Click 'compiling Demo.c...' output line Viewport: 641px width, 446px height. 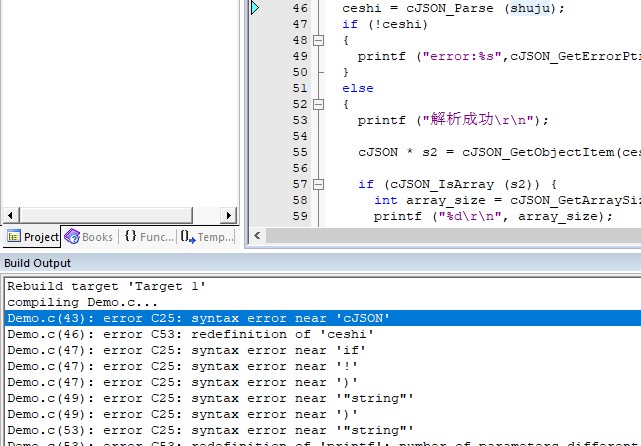pos(82,303)
